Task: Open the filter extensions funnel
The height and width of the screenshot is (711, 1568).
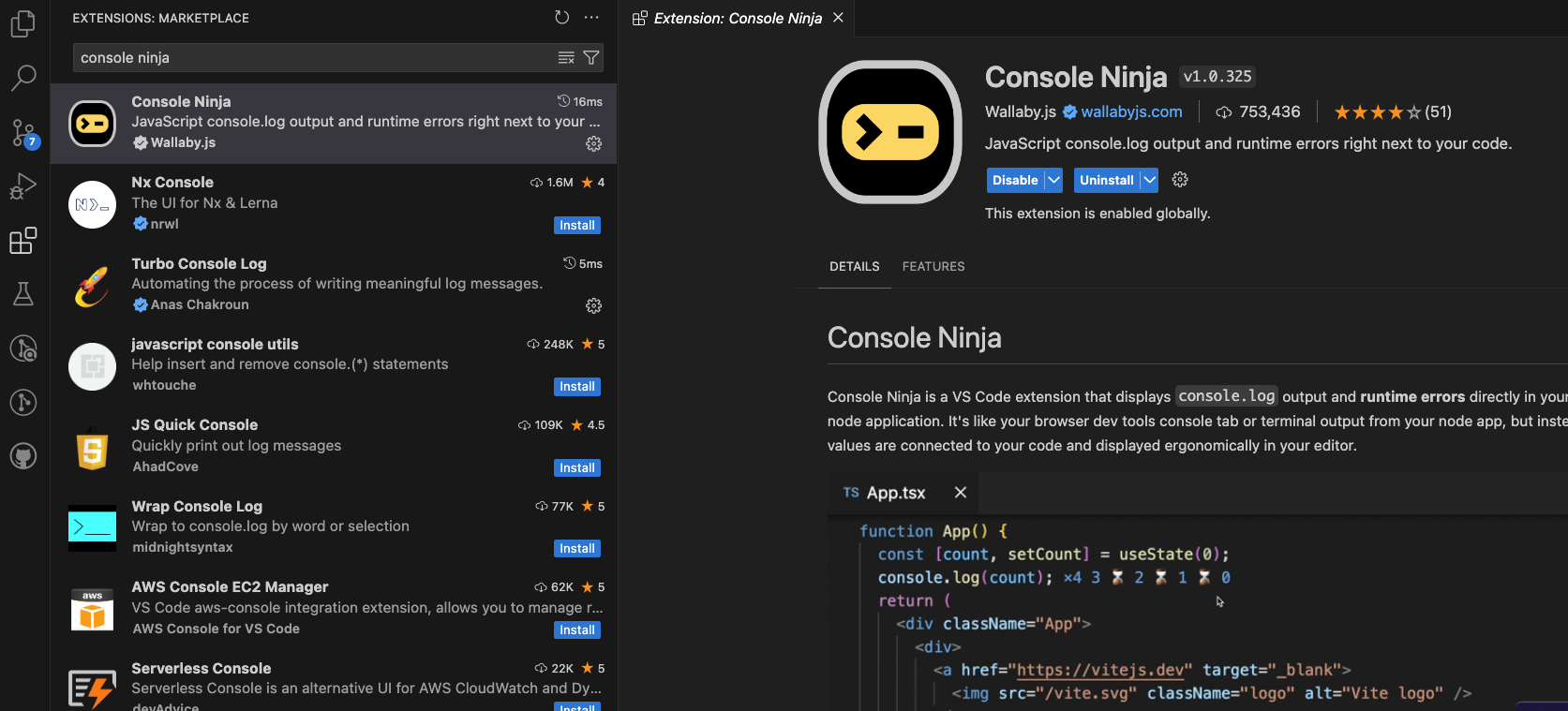Action: tap(591, 58)
